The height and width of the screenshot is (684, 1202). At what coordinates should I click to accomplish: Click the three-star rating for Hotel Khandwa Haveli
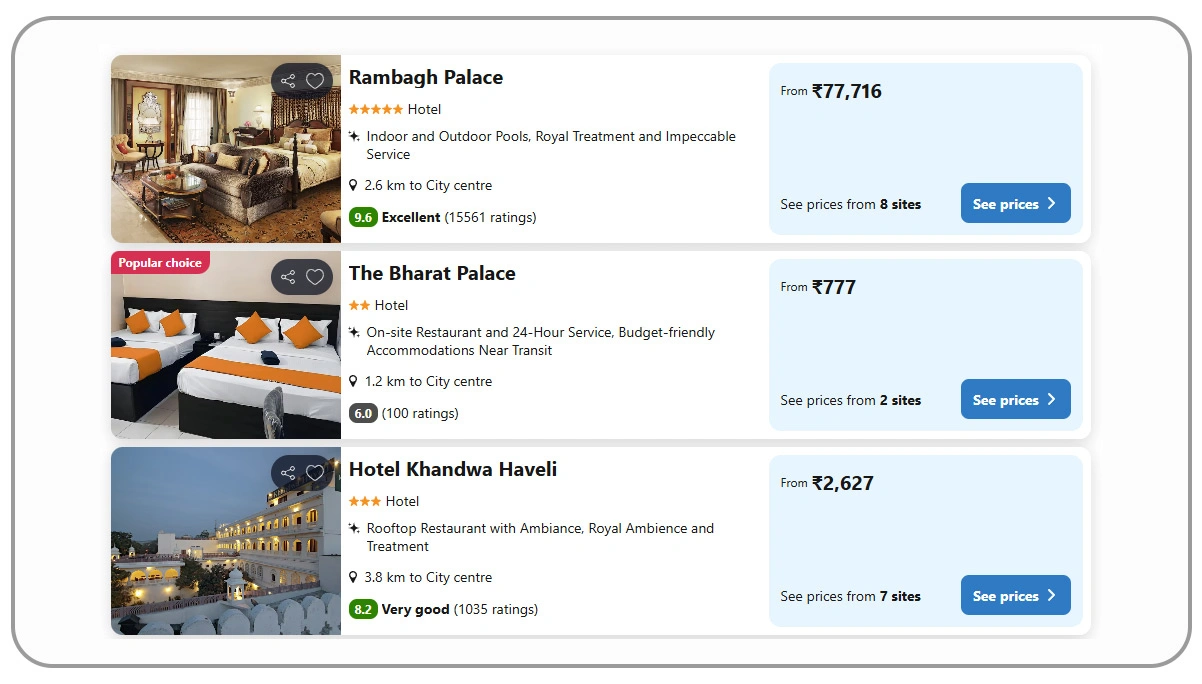coord(363,500)
